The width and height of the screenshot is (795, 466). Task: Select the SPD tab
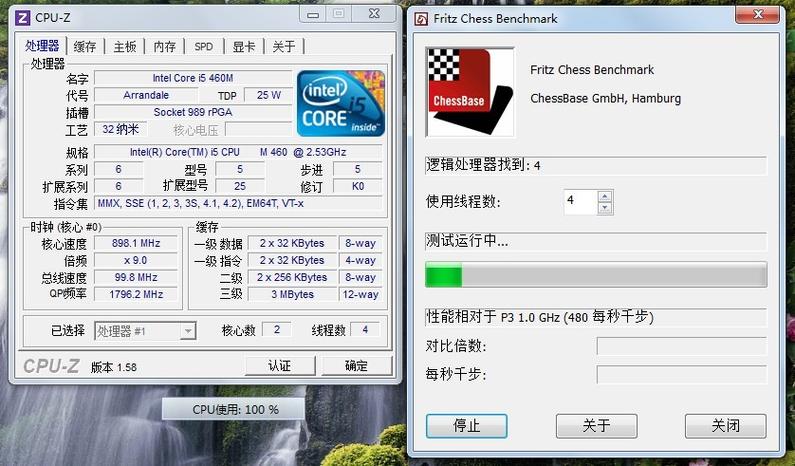click(204, 47)
